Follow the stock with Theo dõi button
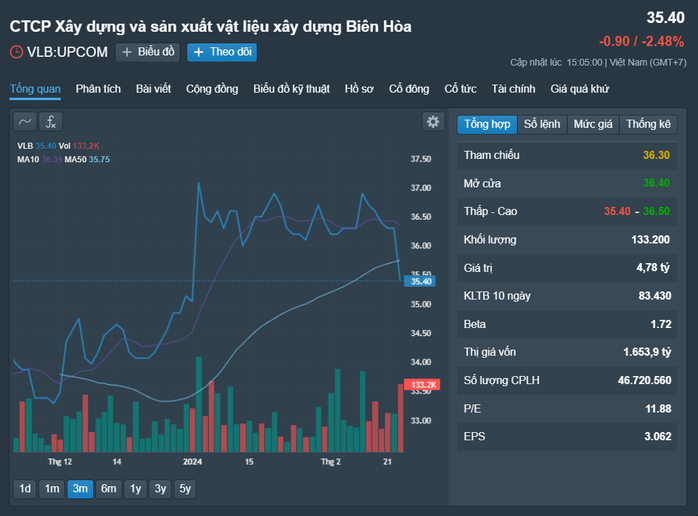This screenshot has width=698, height=516. click(x=222, y=52)
